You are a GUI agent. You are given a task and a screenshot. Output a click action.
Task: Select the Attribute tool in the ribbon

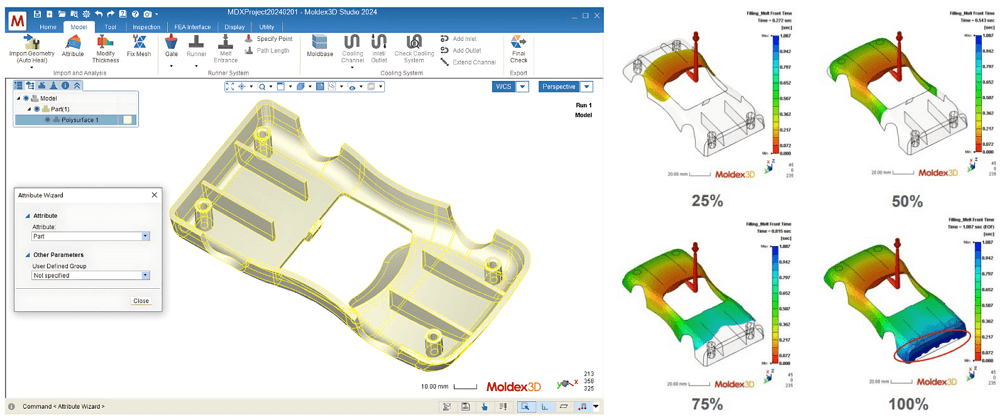73,47
